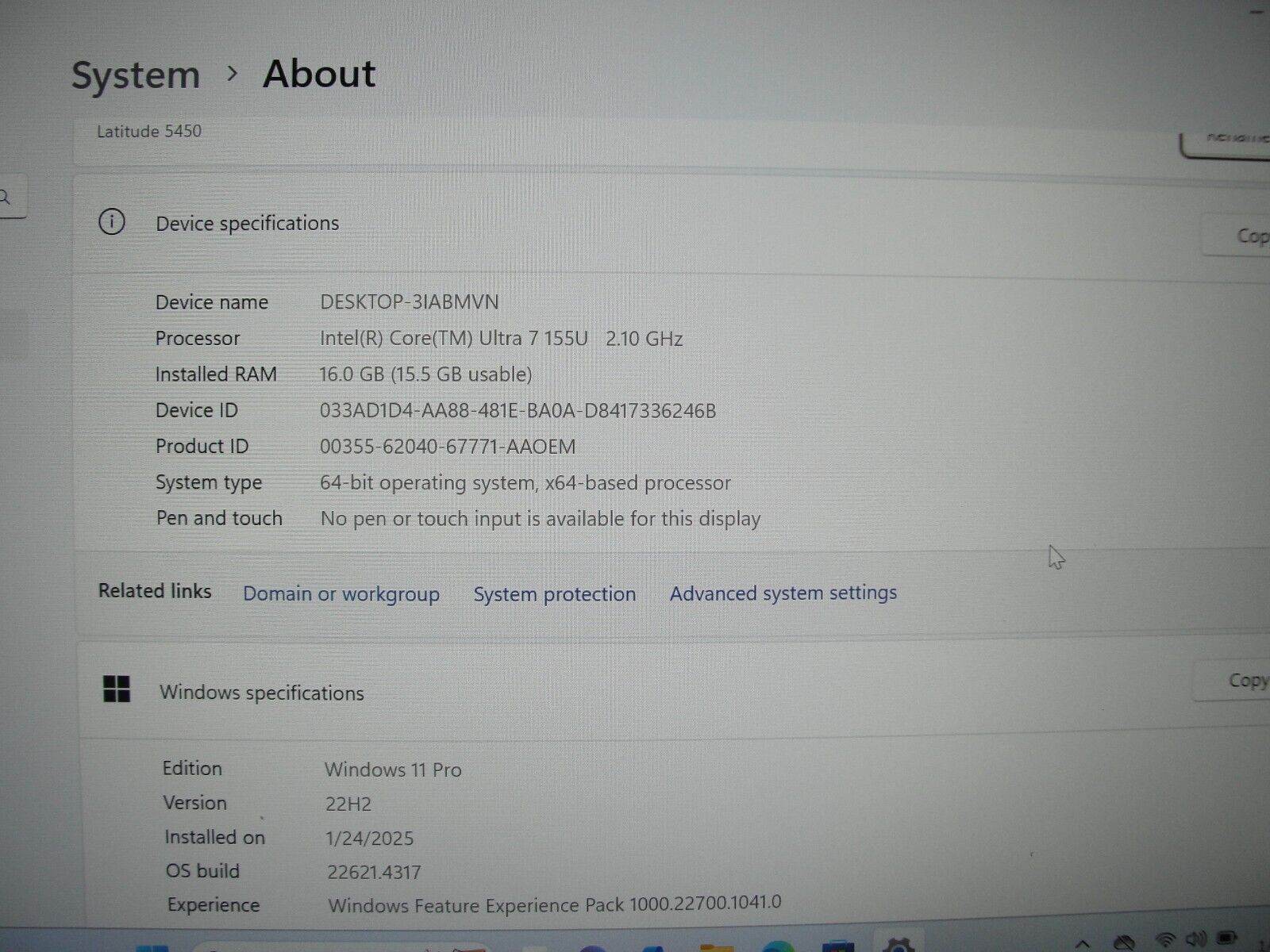Collapse the Windows specifications section header
The width and height of the screenshot is (1270, 952).
tap(635, 692)
